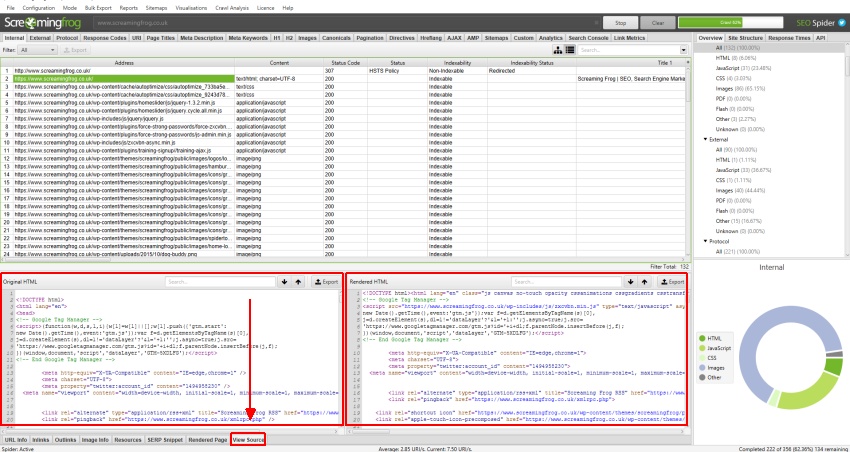Switch to the Meta Description tab

tap(202, 38)
